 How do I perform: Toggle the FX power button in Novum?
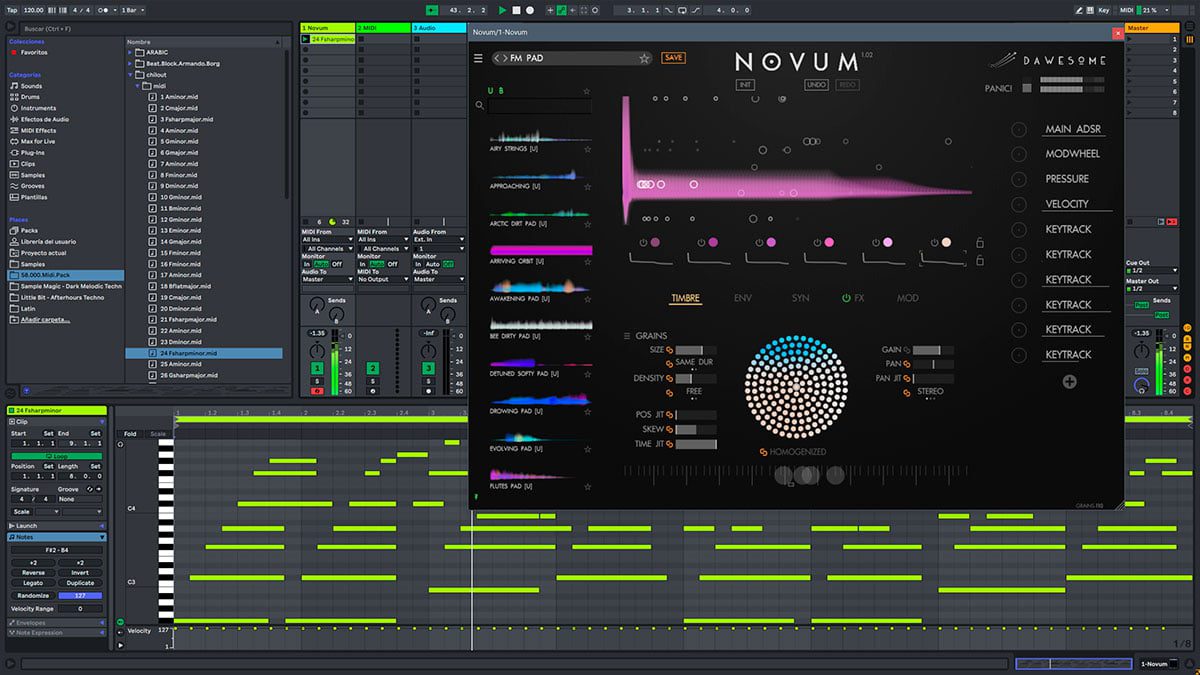846,298
